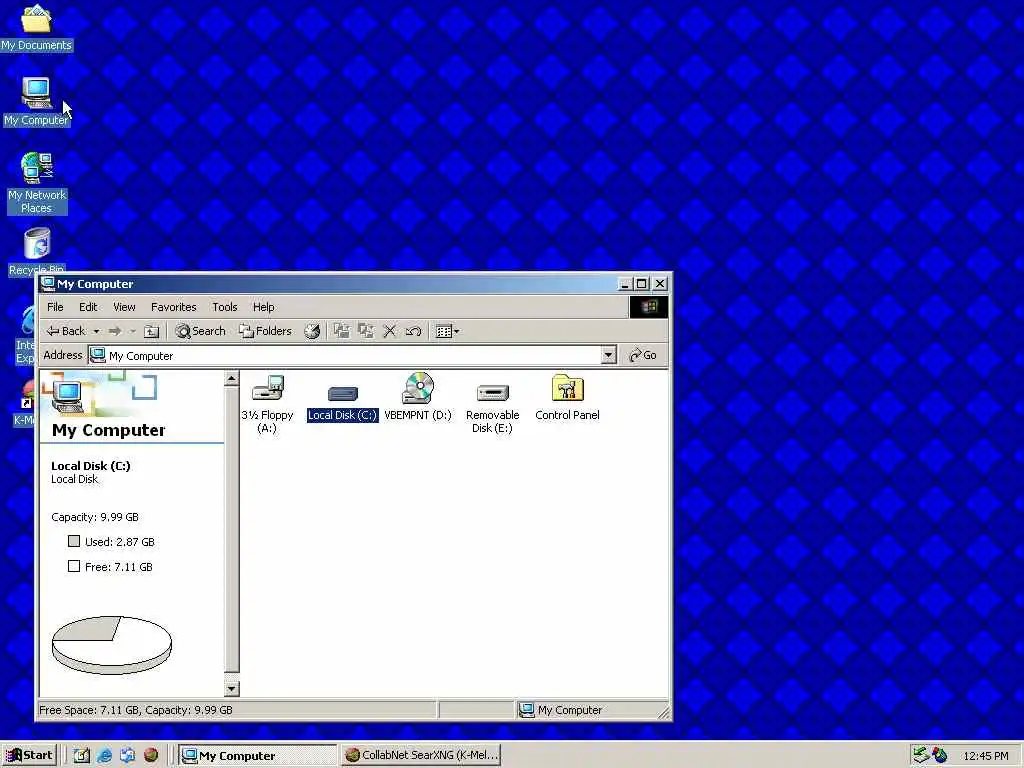Viewport: 1024px width, 768px height.
Task: Click the Copy To toolbar icon
Action: point(366,331)
